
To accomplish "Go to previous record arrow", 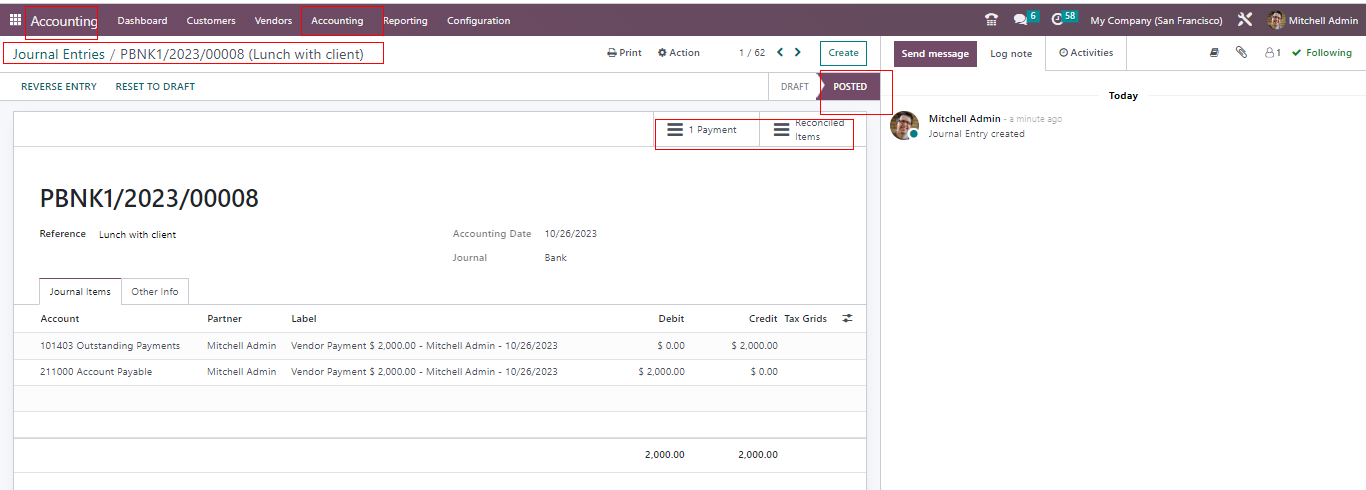I will [780, 53].
